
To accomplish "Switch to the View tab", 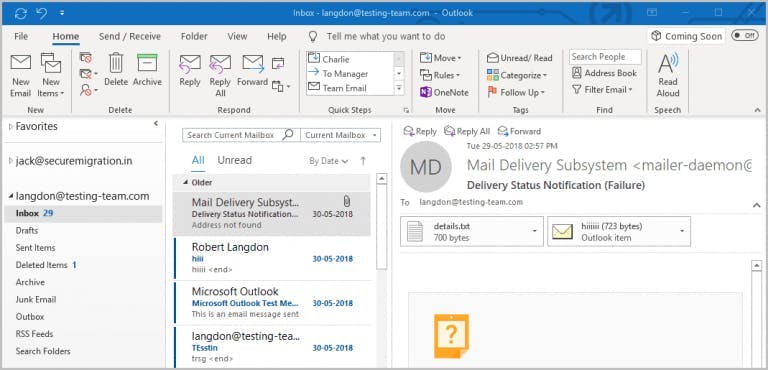I will 237,36.
